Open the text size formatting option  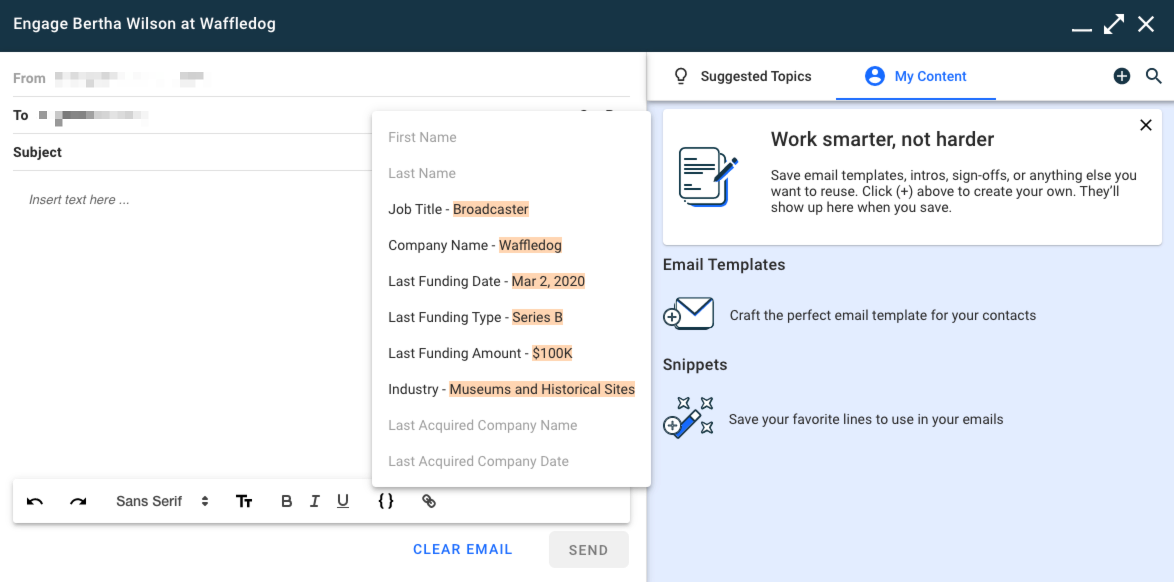tap(244, 501)
